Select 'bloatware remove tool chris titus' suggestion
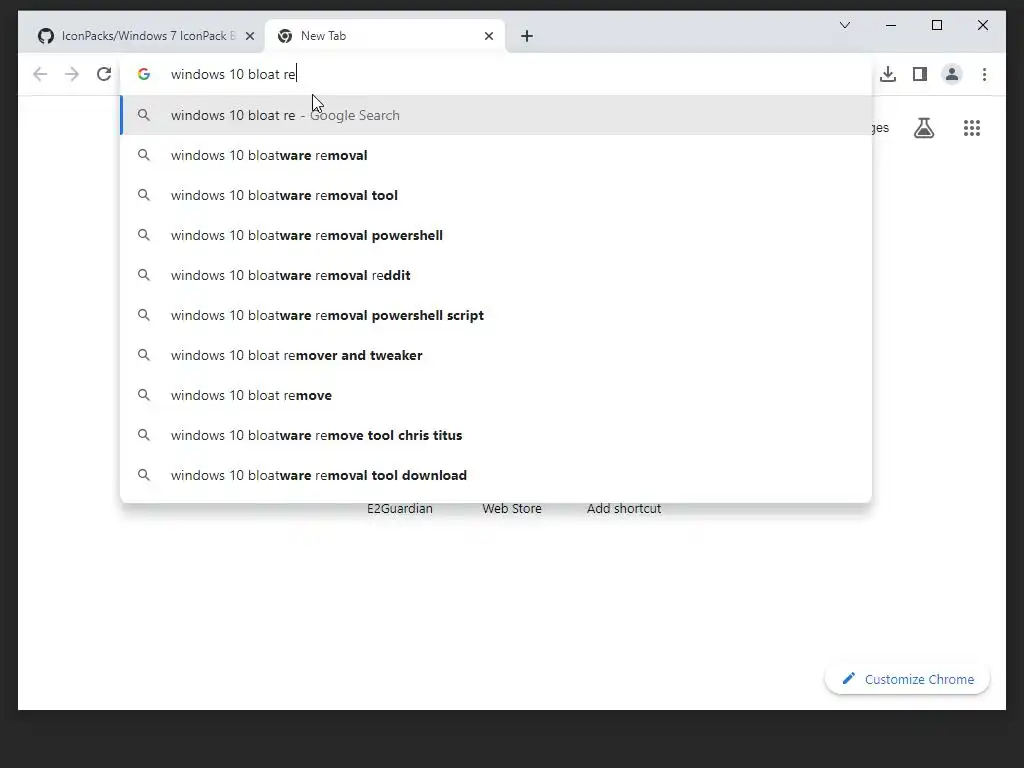 496,435
